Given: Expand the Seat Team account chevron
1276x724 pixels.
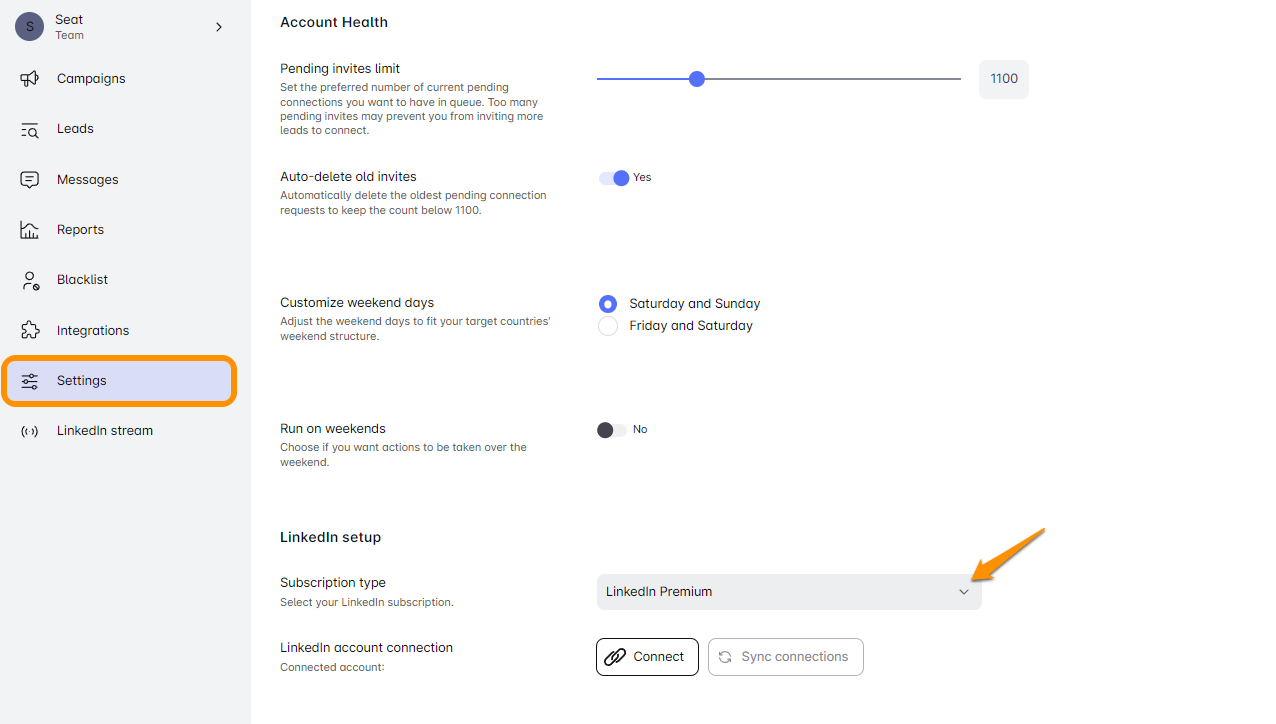Looking at the screenshot, I should click(x=219, y=27).
